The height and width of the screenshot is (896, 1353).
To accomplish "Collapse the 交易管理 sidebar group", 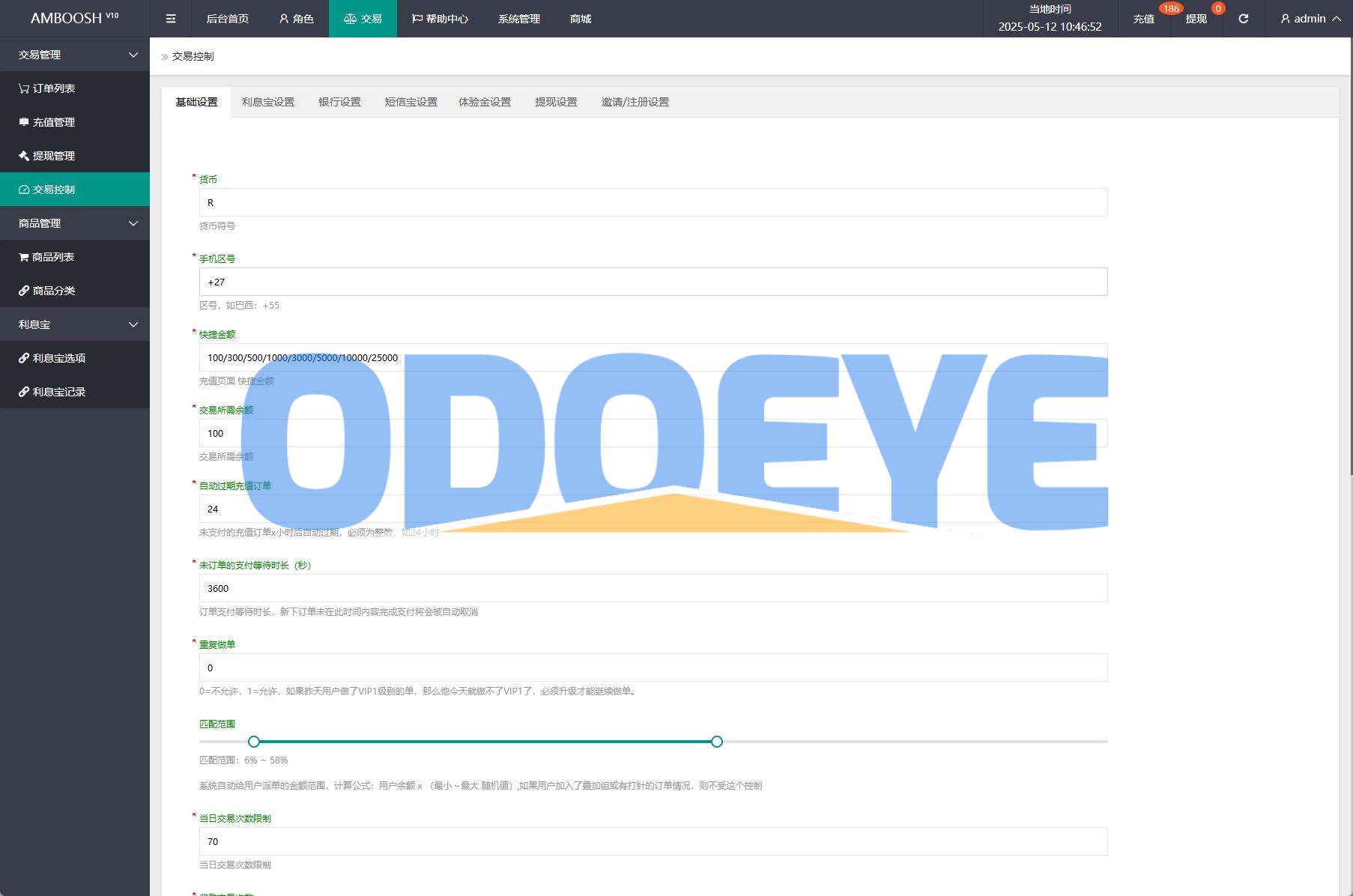I will click(75, 55).
